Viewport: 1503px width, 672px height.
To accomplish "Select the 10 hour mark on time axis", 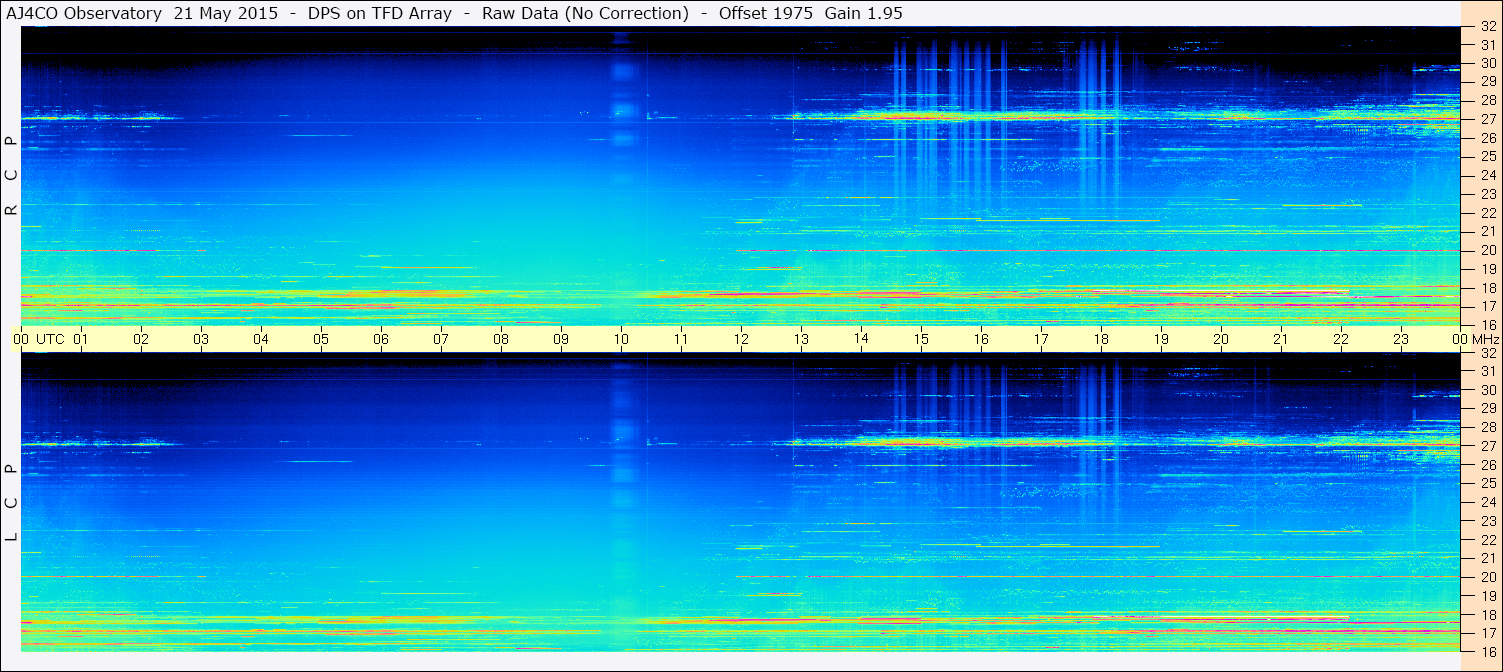I will click(621, 339).
